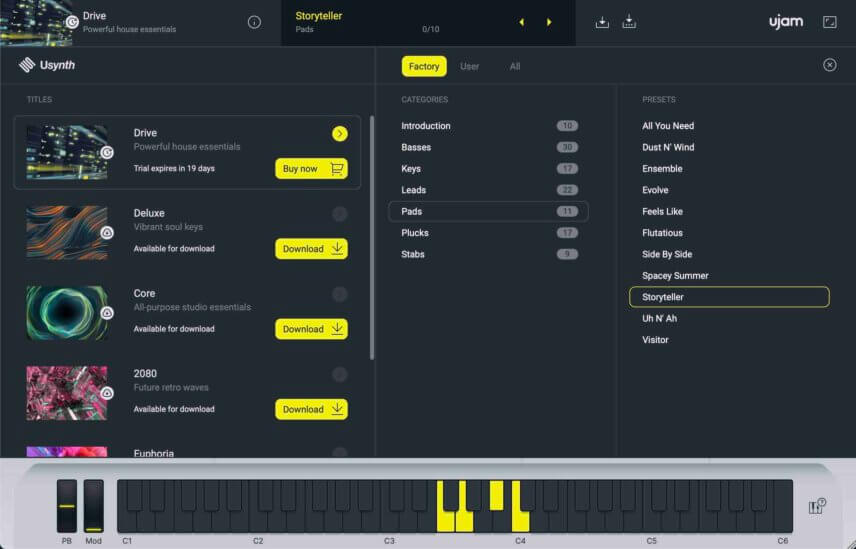Screen dimensions: 856x549
Task: Open the Drive info icon
Action: 254,22
